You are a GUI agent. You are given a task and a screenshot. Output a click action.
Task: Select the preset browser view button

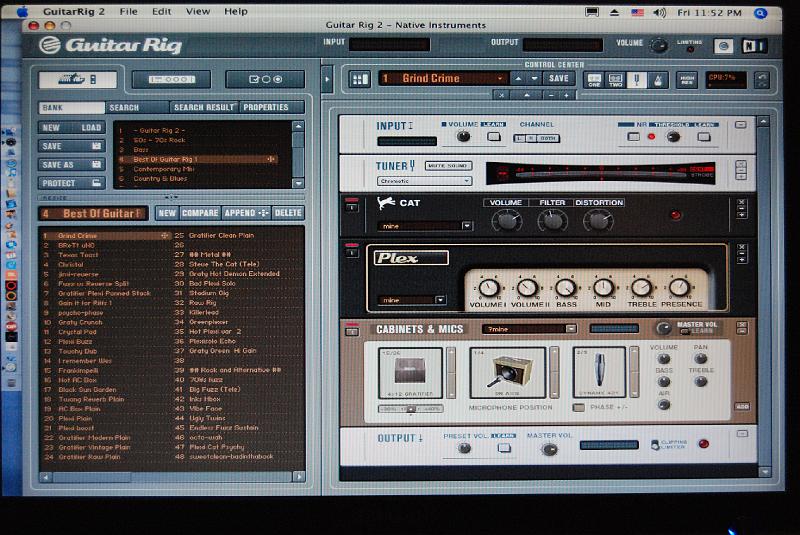[x=78, y=80]
